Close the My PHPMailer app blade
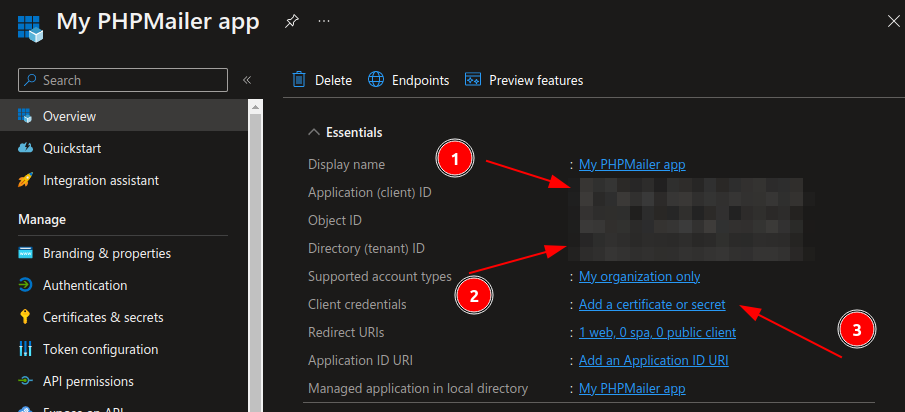The image size is (905, 412). (892, 22)
